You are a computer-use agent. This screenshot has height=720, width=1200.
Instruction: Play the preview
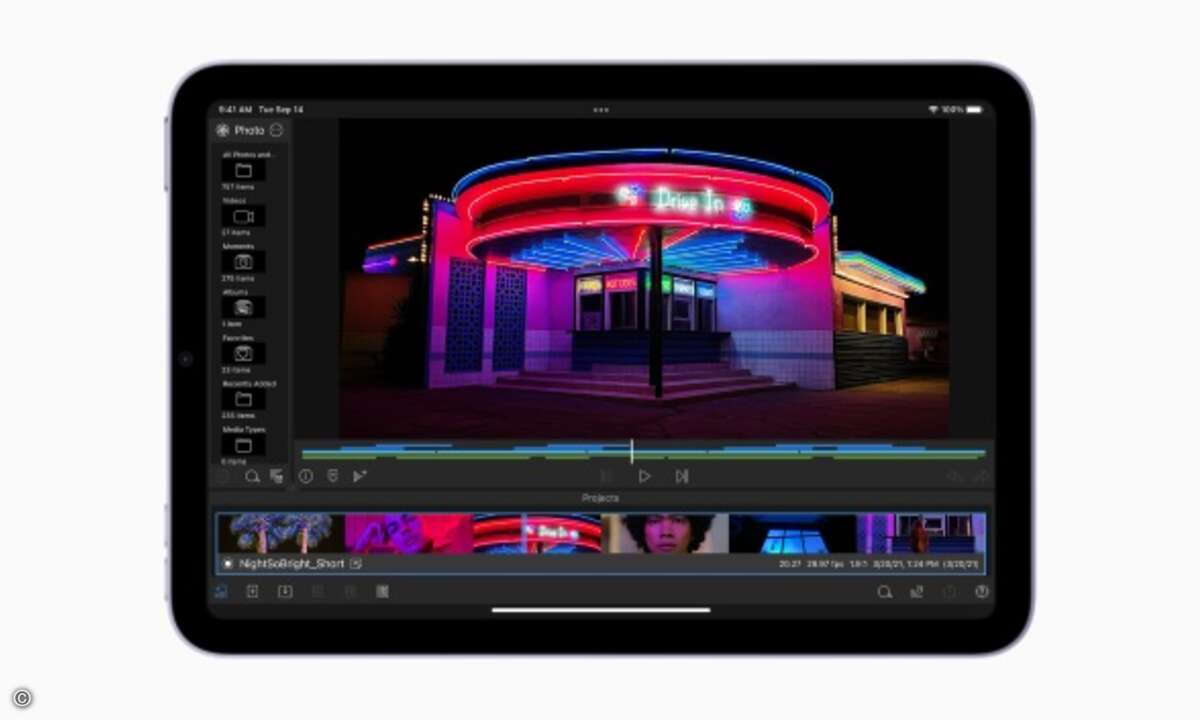click(x=645, y=477)
